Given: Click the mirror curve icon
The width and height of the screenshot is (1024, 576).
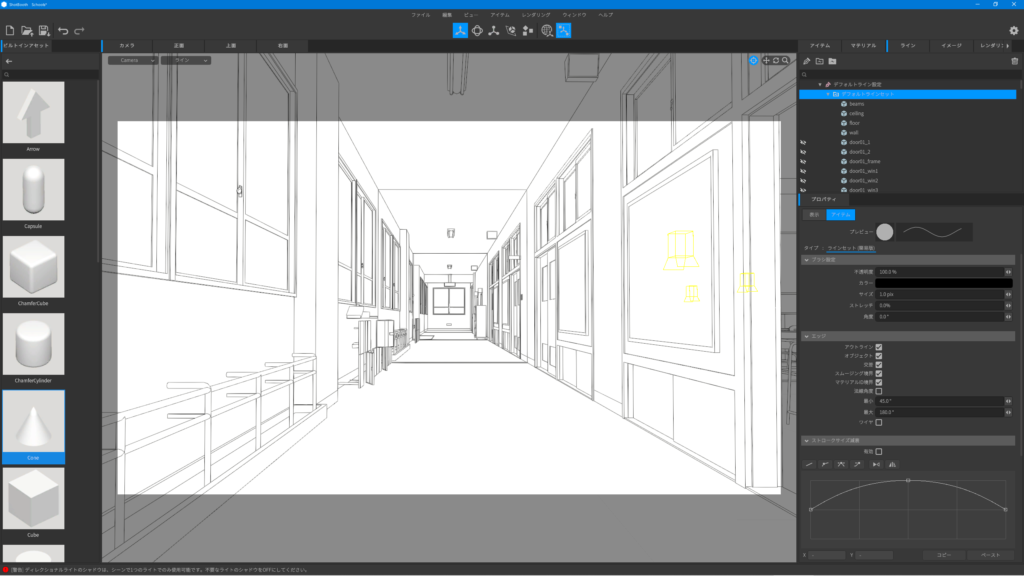Looking at the screenshot, I should pos(892,464).
